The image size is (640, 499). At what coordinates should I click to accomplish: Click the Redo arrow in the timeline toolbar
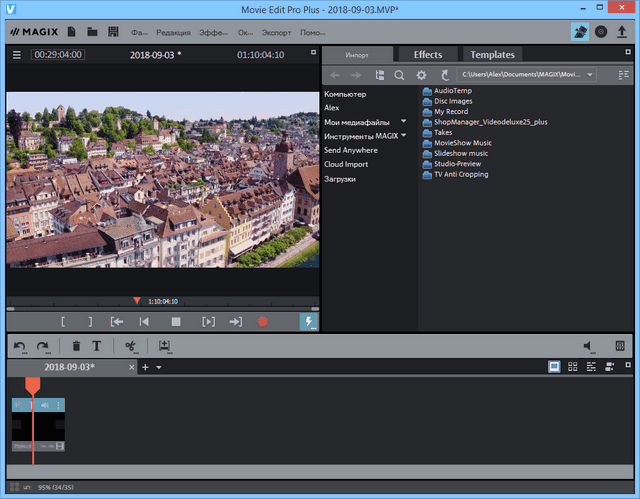click(43, 346)
